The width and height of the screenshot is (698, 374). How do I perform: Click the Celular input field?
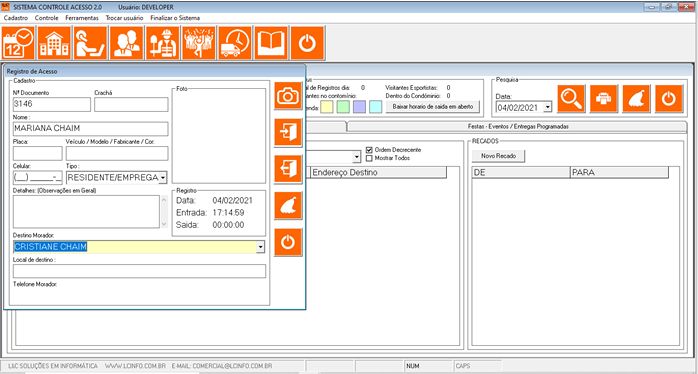click(x=37, y=178)
